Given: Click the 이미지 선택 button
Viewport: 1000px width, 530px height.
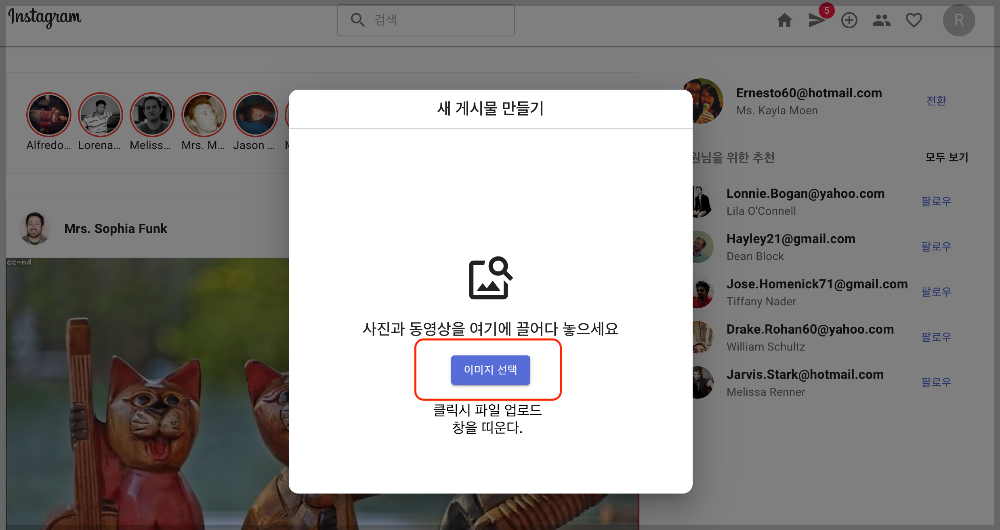Looking at the screenshot, I should pyautogui.click(x=490, y=370).
